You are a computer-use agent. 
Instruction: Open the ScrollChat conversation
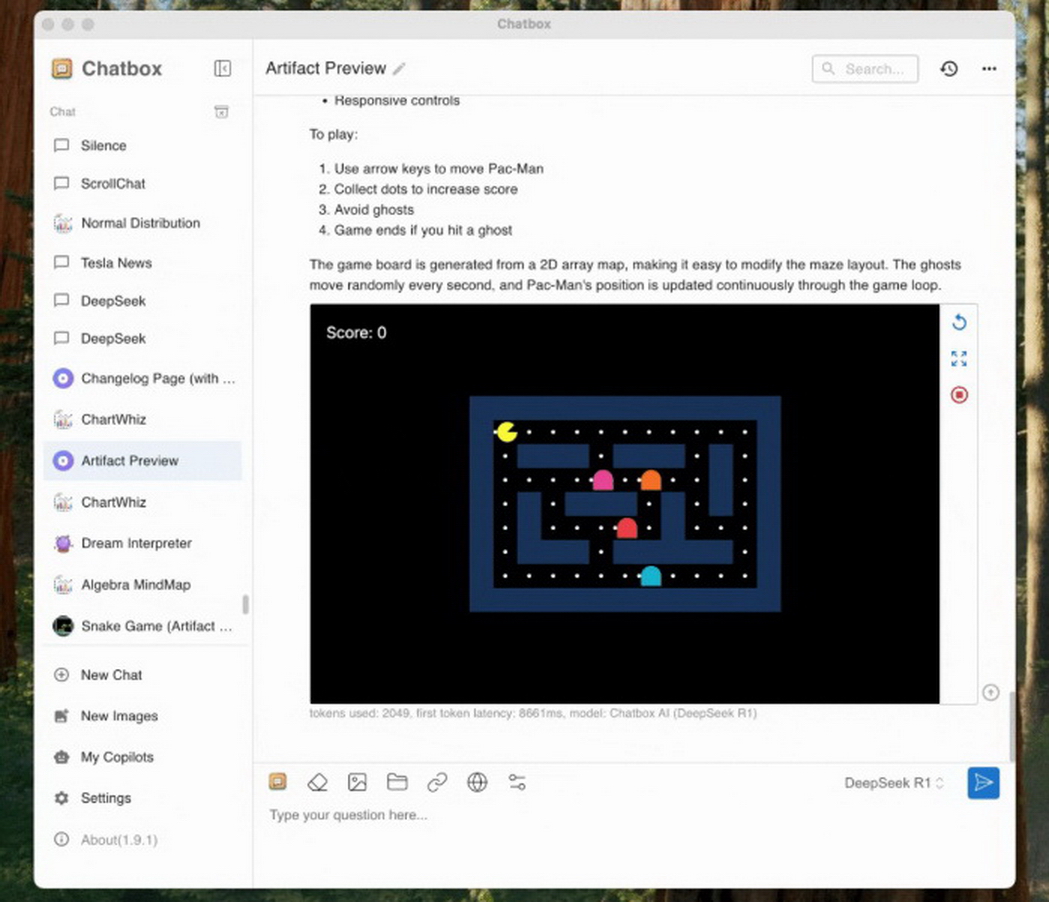click(x=142, y=183)
